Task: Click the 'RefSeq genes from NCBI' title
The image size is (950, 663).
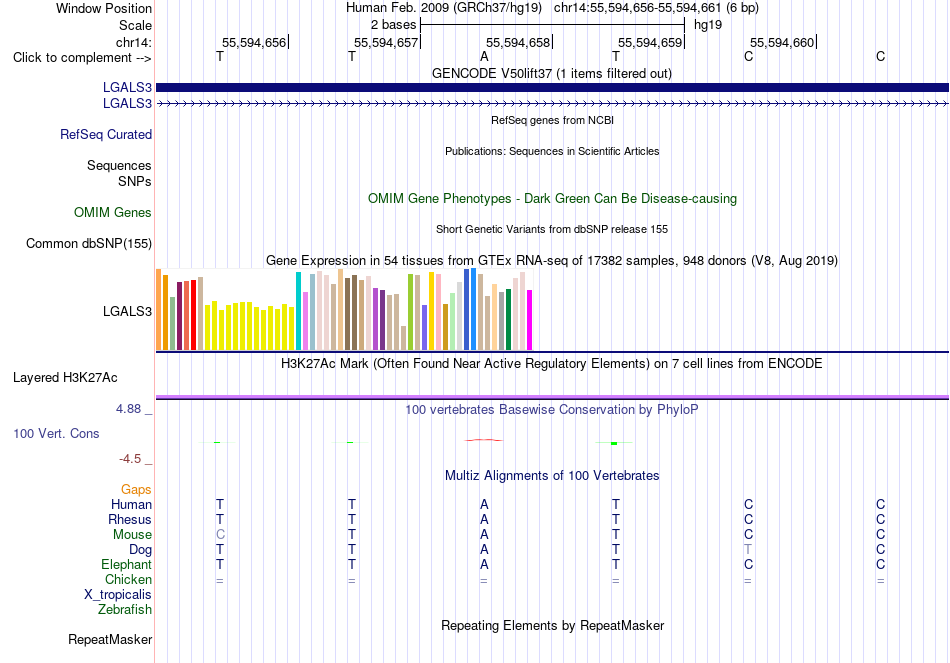Action: pos(553,120)
